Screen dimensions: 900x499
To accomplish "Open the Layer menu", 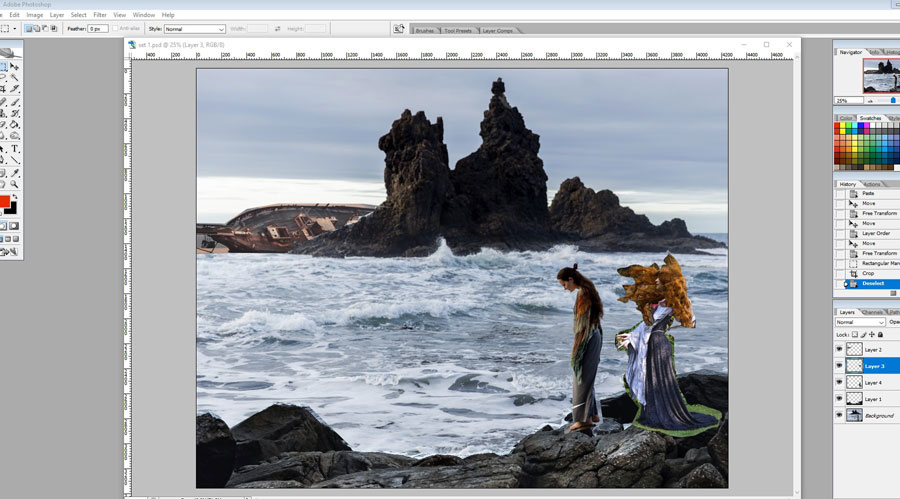I will [57, 15].
